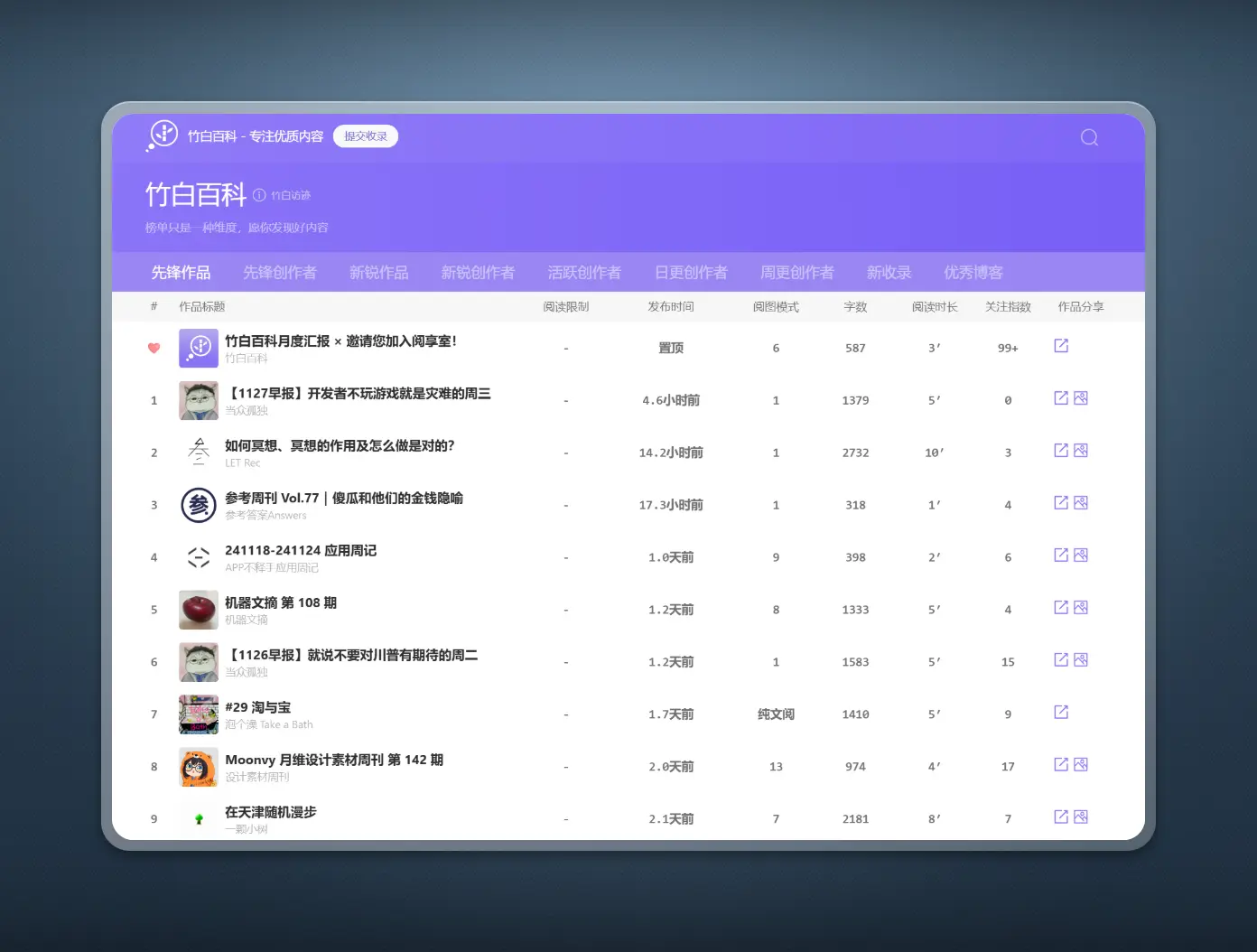Open the 日更创作者 tab

[691, 273]
